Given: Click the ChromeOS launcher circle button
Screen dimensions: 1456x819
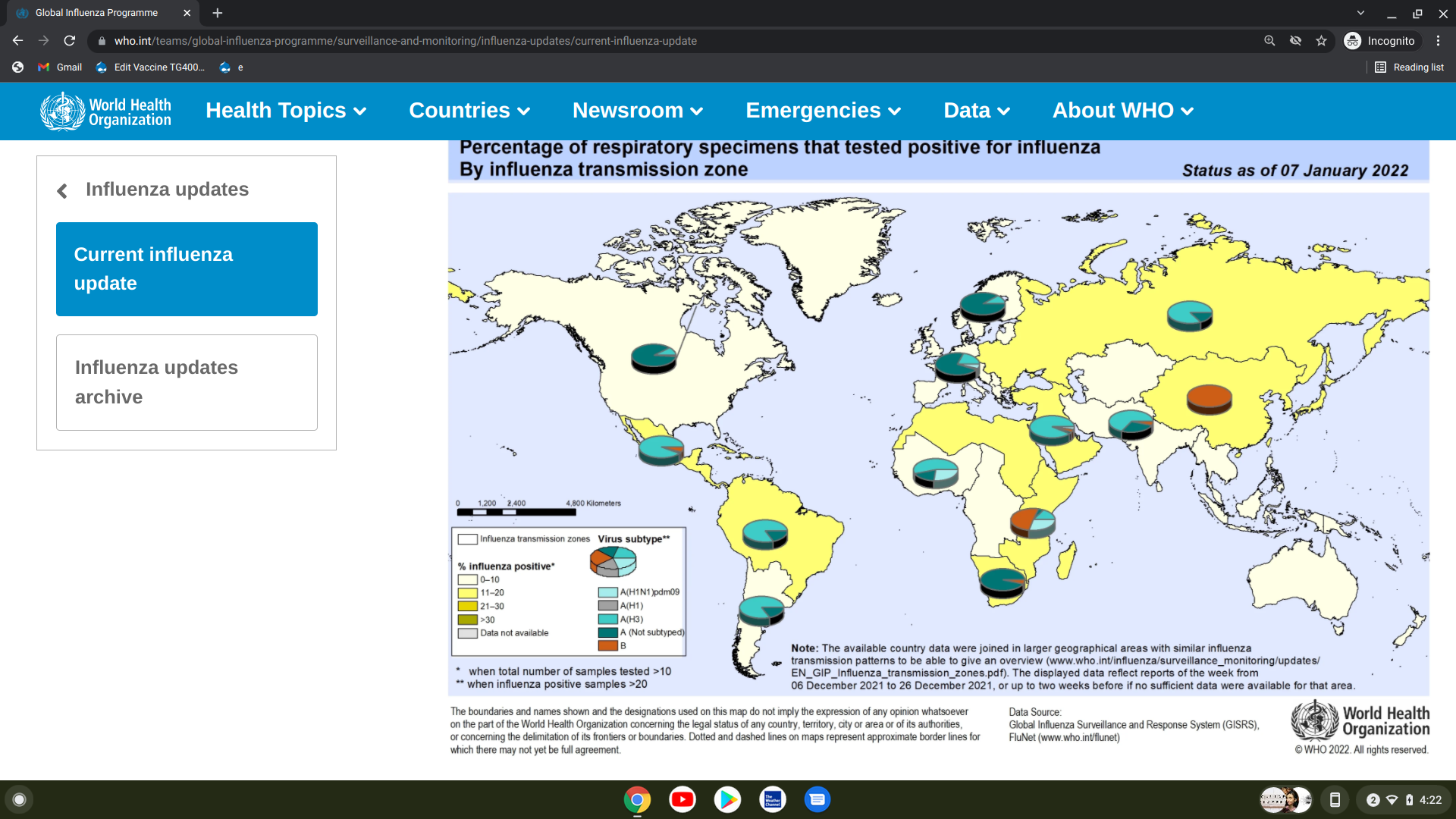Looking at the screenshot, I should [20, 799].
